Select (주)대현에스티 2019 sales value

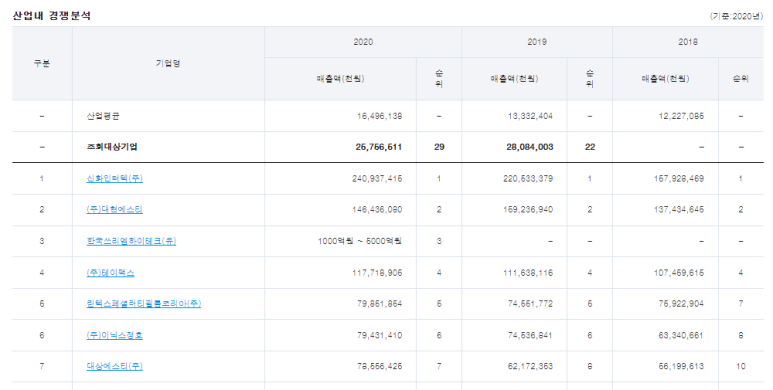click(528, 210)
